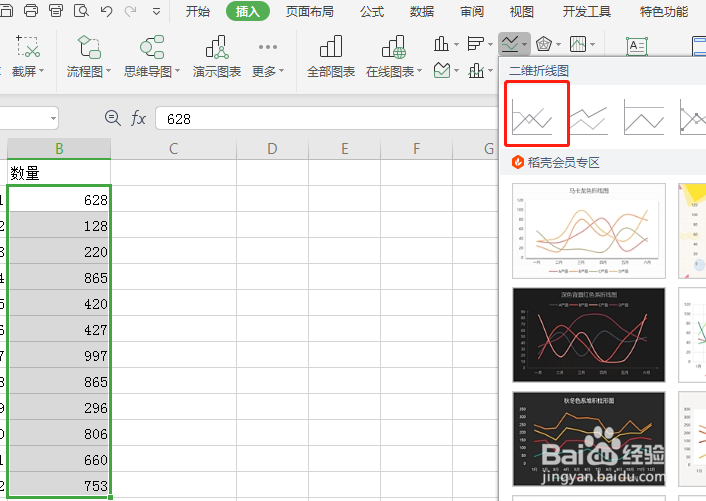Click the cell containing 628
The height and width of the screenshot is (501, 706).
[x=59, y=199]
